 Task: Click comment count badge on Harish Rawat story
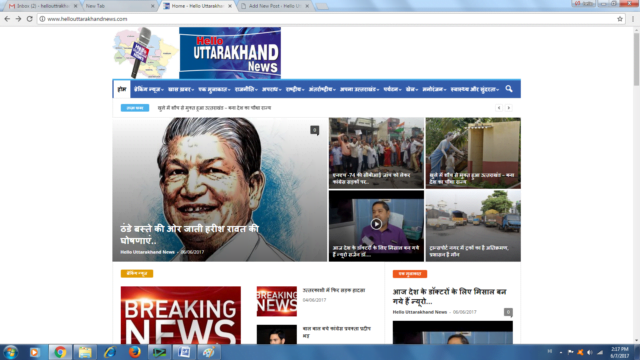coord(314,130)
